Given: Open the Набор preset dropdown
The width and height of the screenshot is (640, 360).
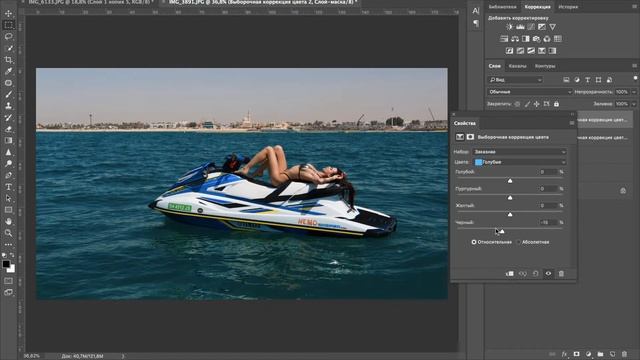Looking at the screenshot, I should pyautogui.click(x=520, y=152).
